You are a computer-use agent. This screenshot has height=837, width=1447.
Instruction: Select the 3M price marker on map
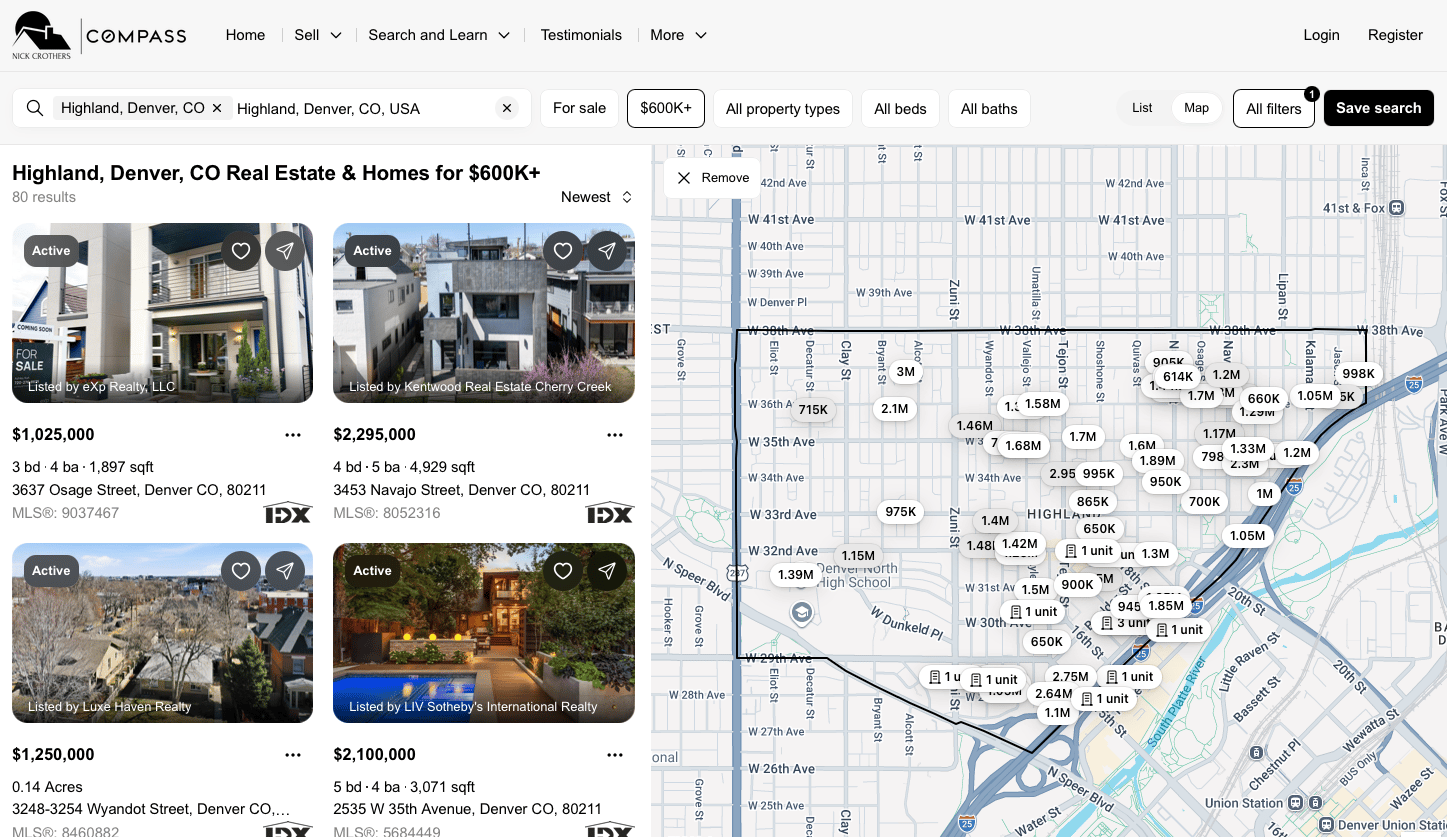905,372
